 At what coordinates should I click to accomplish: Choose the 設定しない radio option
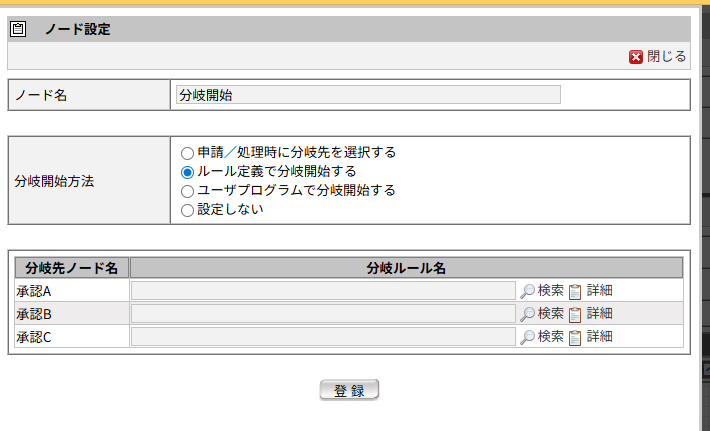coord(187,210)
